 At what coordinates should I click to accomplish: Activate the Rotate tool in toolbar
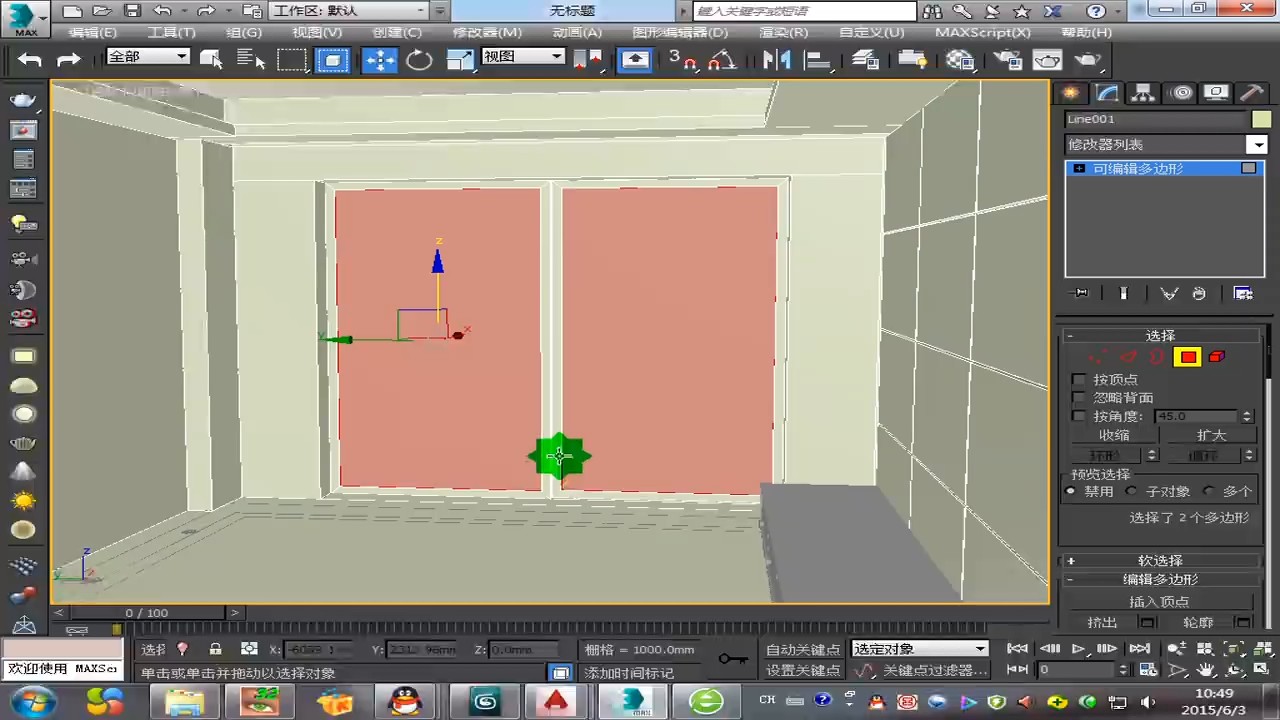[x=420, y=60]
